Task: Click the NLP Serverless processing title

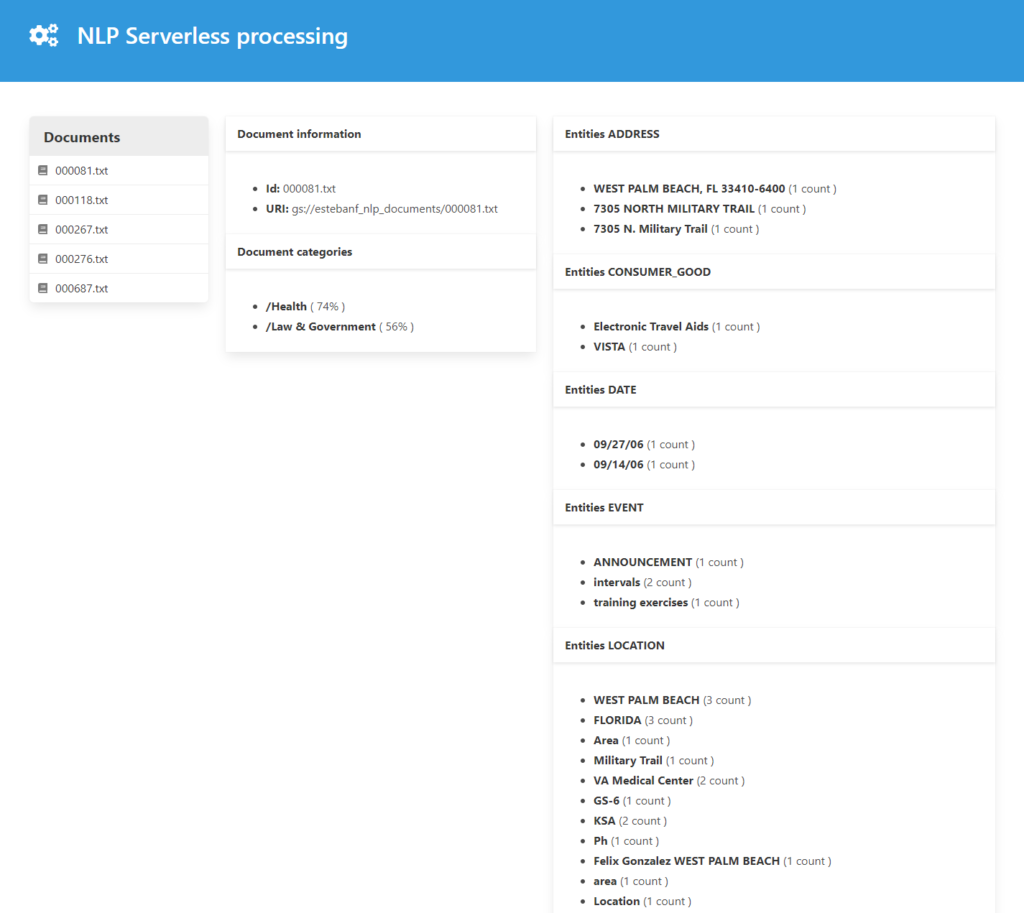Action: point(212,36)
